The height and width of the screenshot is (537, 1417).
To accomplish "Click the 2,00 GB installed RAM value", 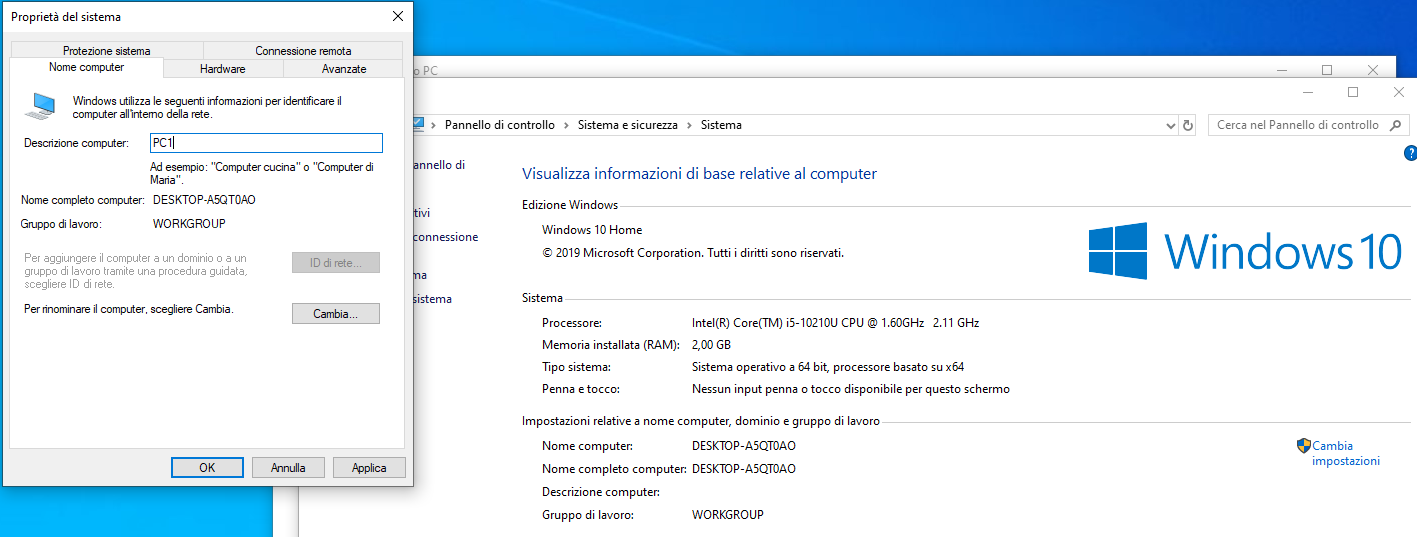I will point(713,345).
